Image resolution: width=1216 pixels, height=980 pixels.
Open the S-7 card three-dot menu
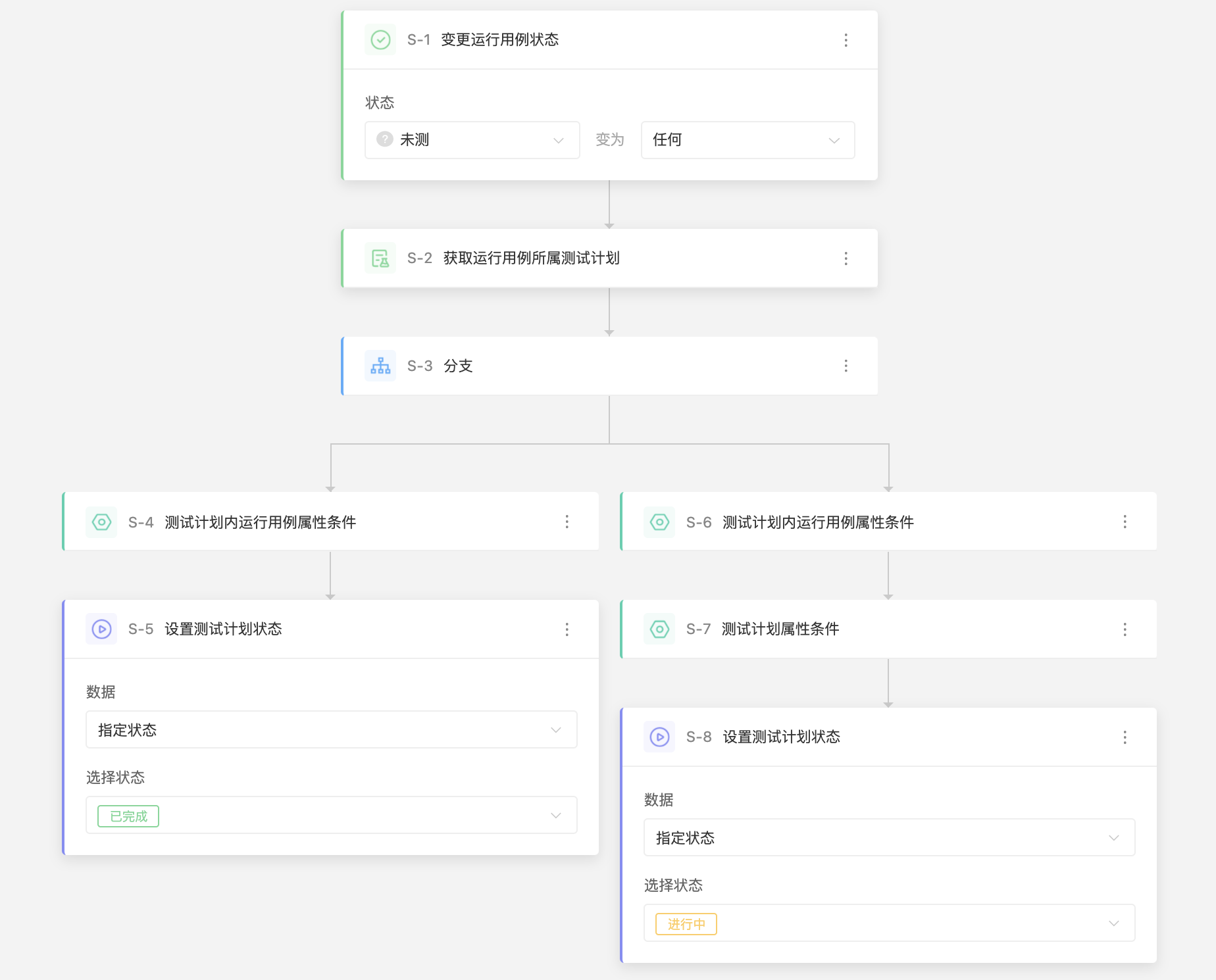pos(1125,629)
